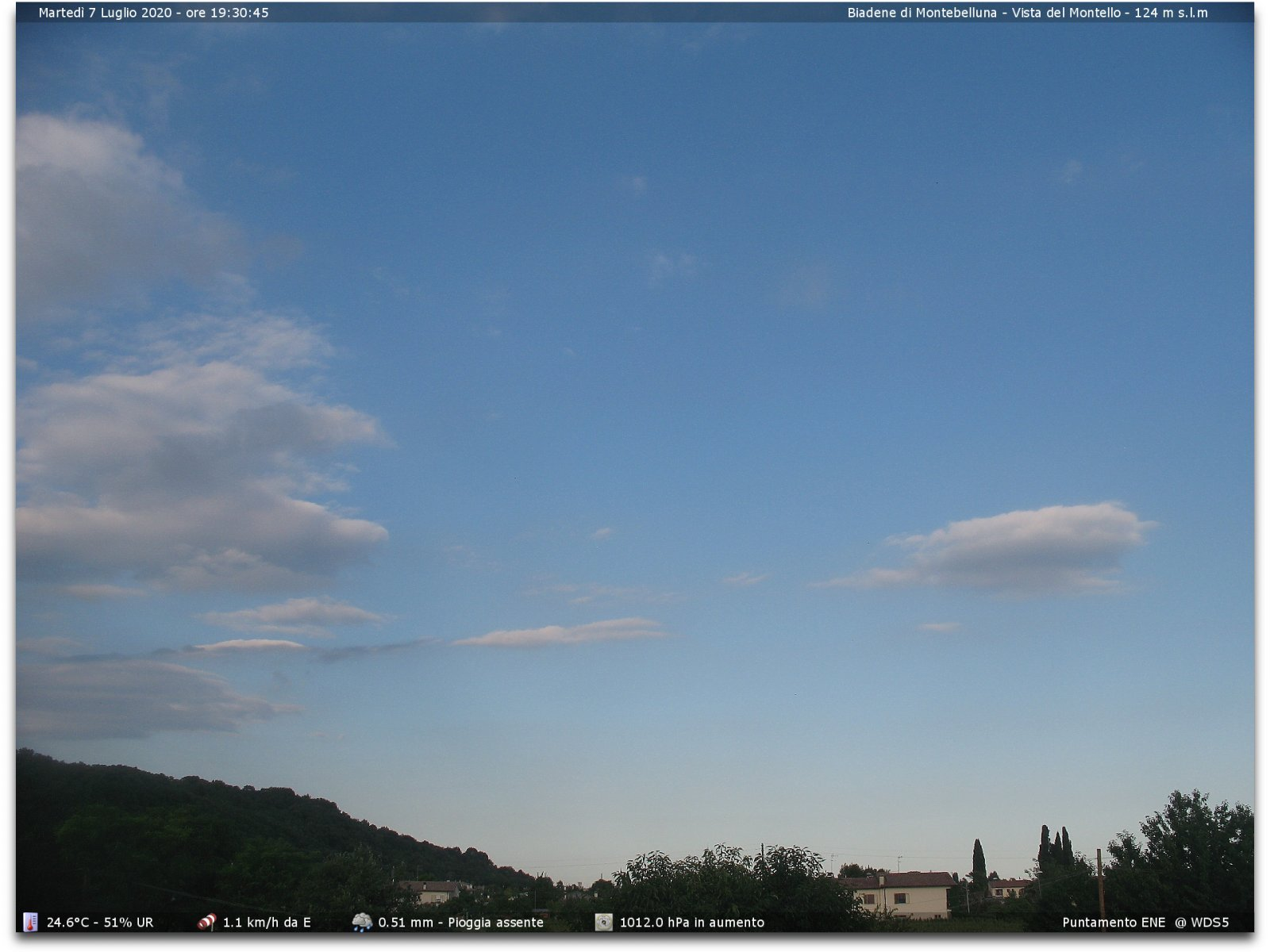Select the date text 'Martedì 7 Luglio 2020 - ore 19:30:45'
Screen dimensions: 1270x952
click(x=154, y=13)
